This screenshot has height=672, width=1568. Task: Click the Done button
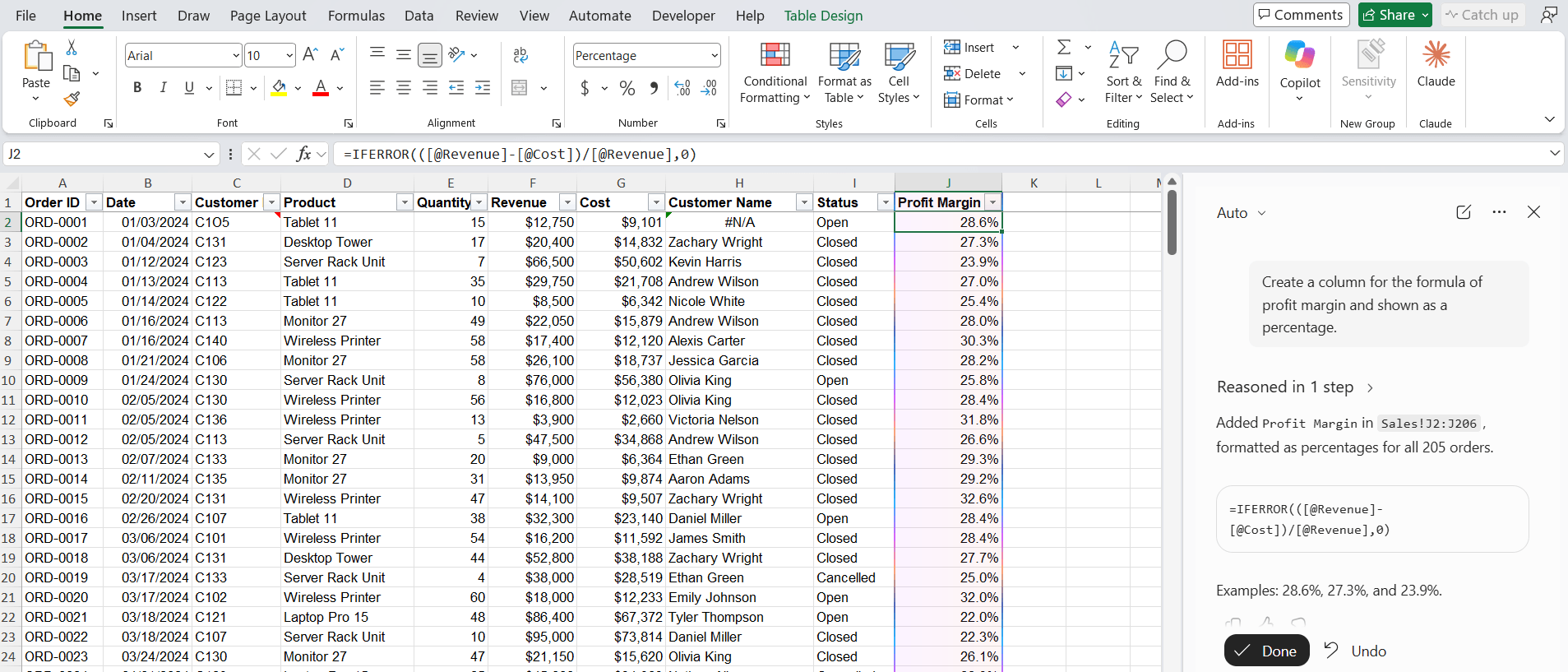pyautogui.click(x=1266, y=651)
